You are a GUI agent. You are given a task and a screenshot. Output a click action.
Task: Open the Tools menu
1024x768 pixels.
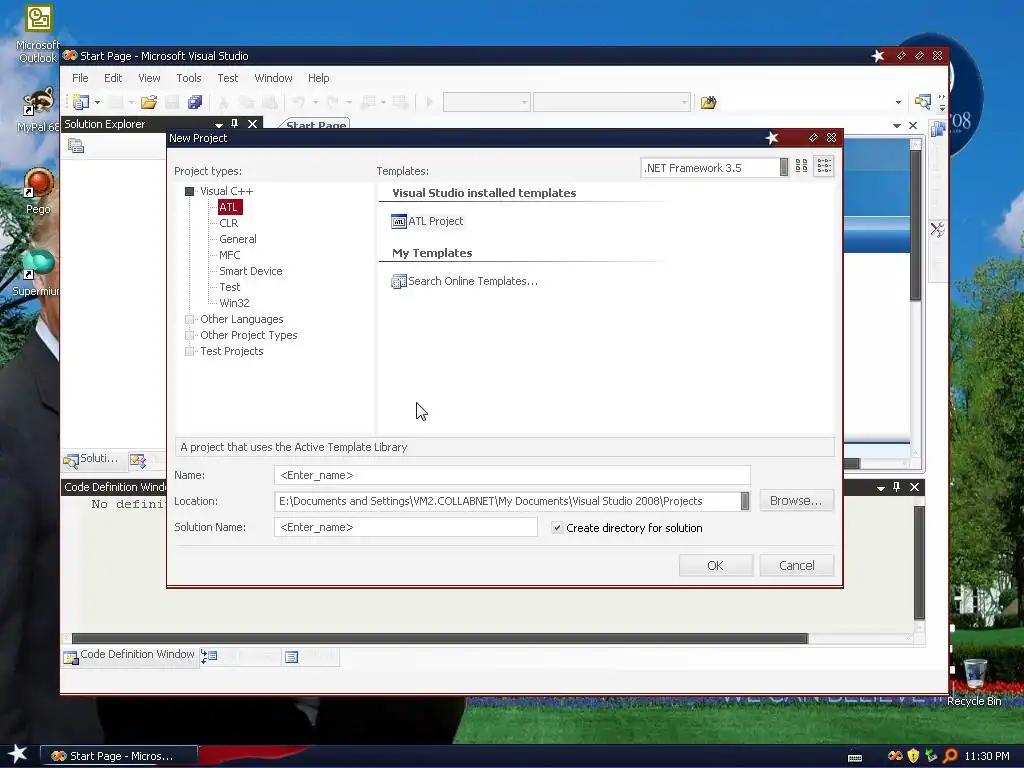[x=189, y=78]
